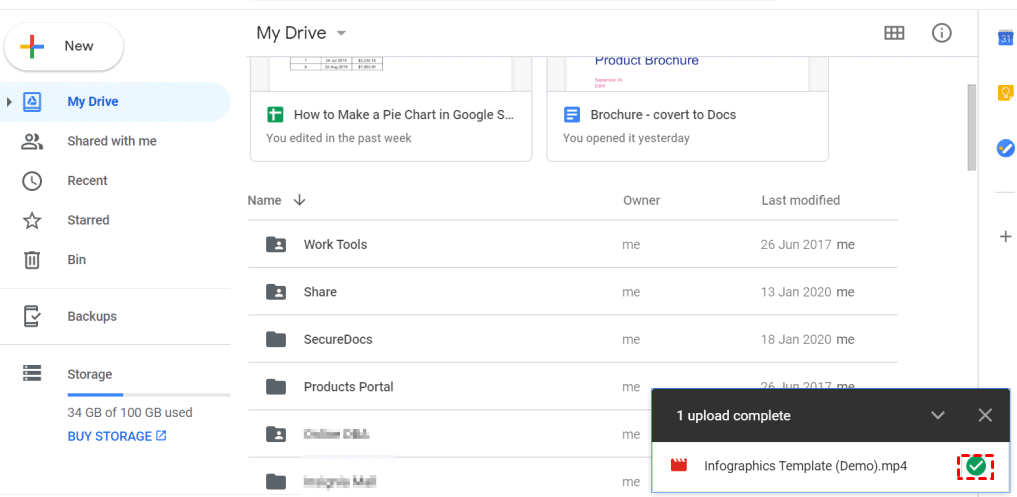
Task: Close the upload complete notification
Action: click(x=985, y=415)
